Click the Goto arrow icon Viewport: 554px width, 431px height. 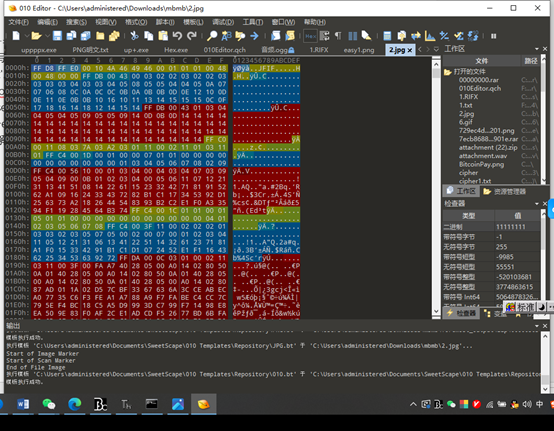click(254, 36)
